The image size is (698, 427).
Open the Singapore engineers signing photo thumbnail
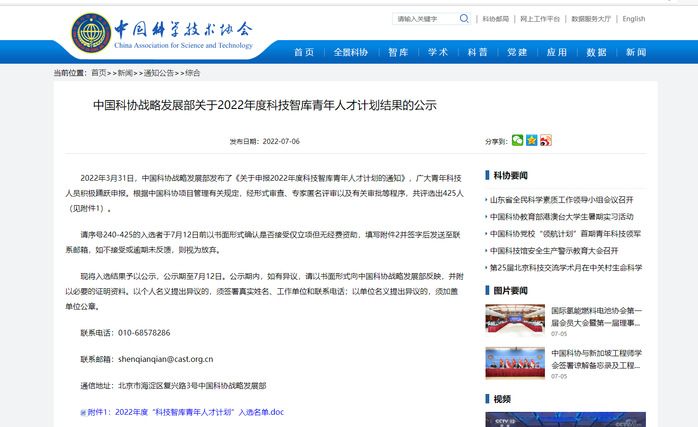[x=515, y=363]
